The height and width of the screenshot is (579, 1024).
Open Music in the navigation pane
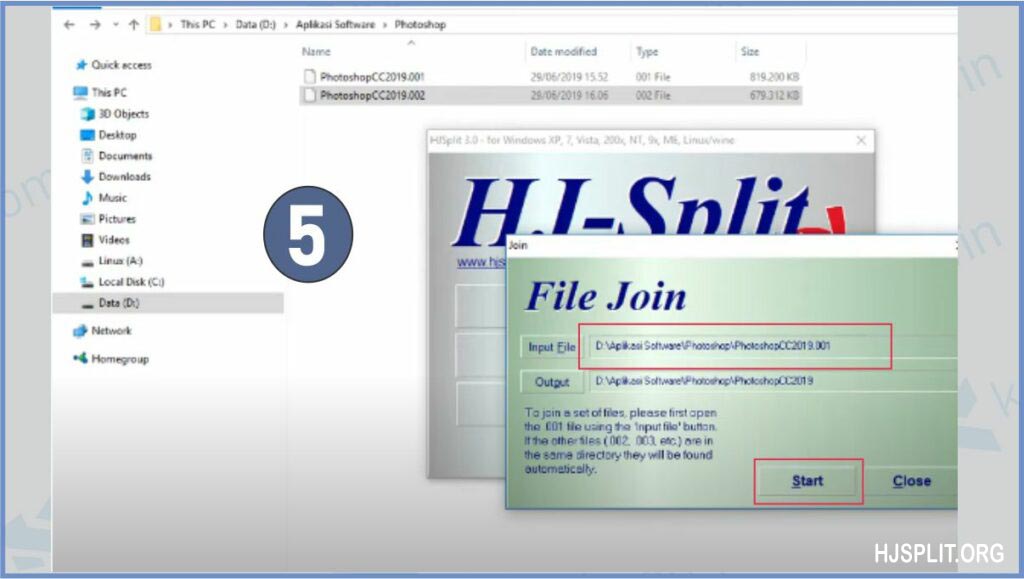(112, 198)
